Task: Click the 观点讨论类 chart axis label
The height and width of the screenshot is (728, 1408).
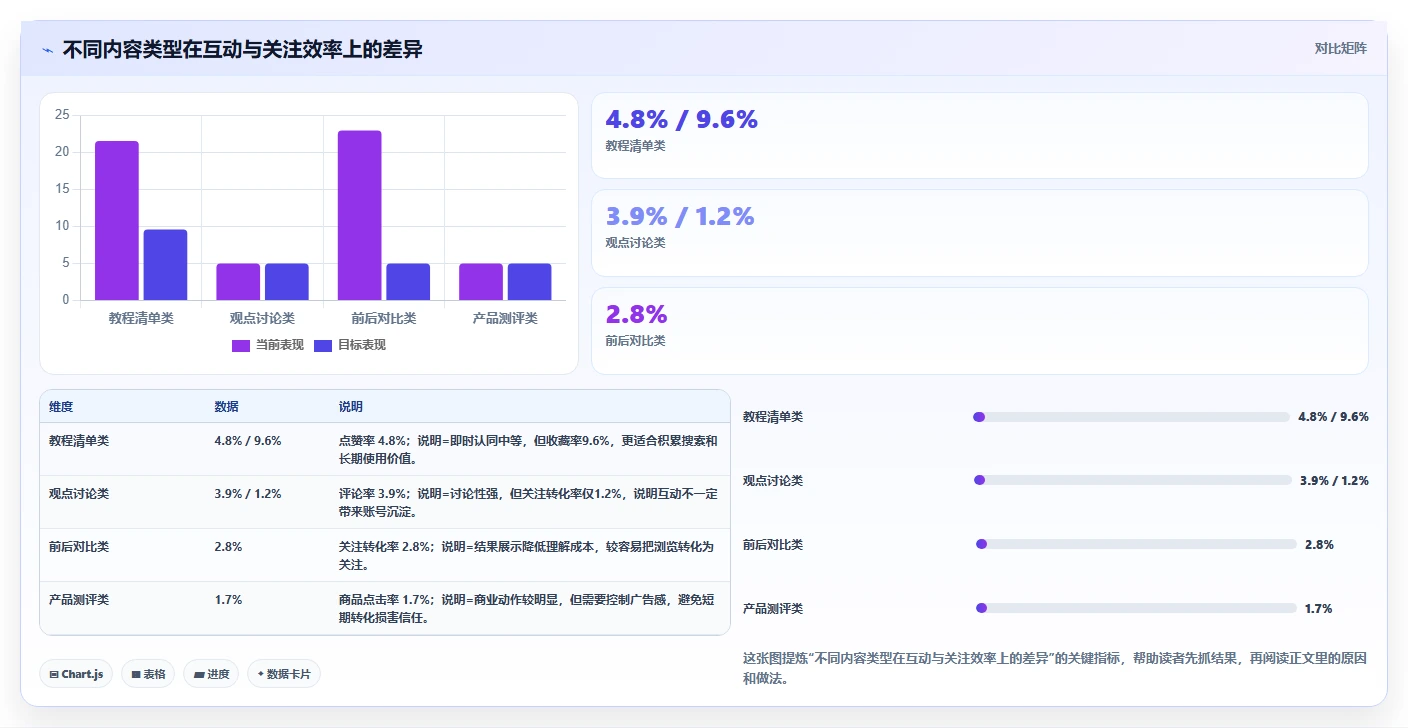Action: pyautogui.click(x=262, y=318)
